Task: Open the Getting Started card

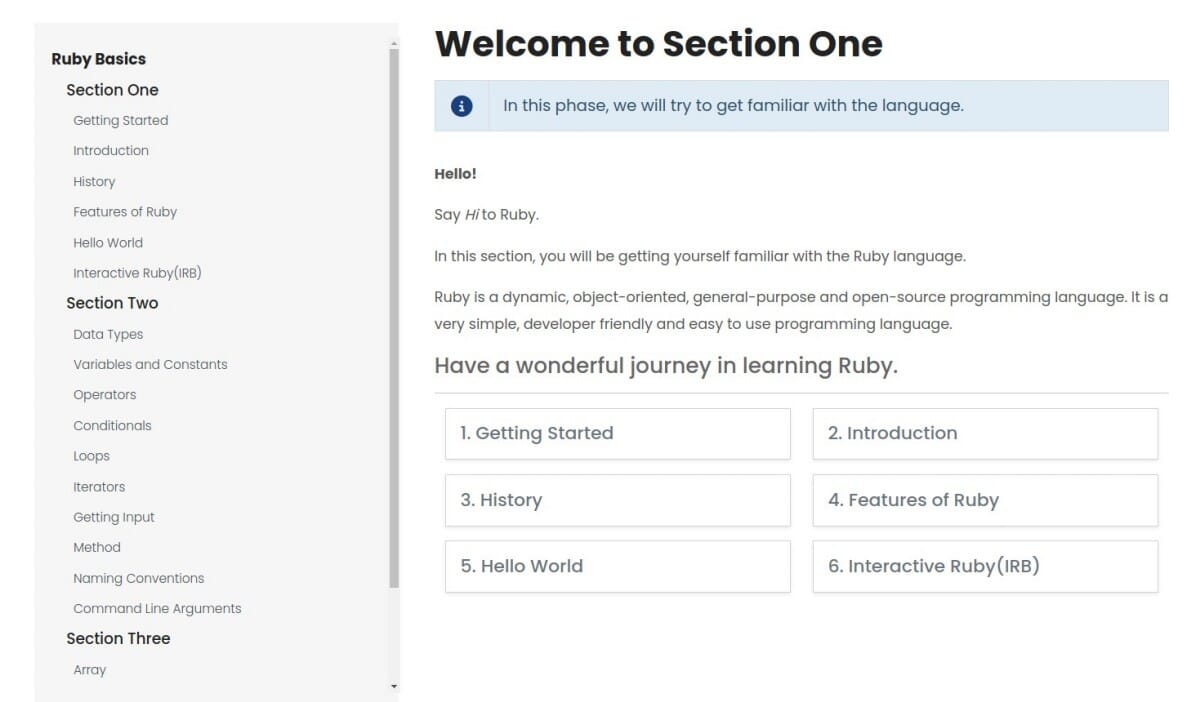Action: (x=617, y=433)
